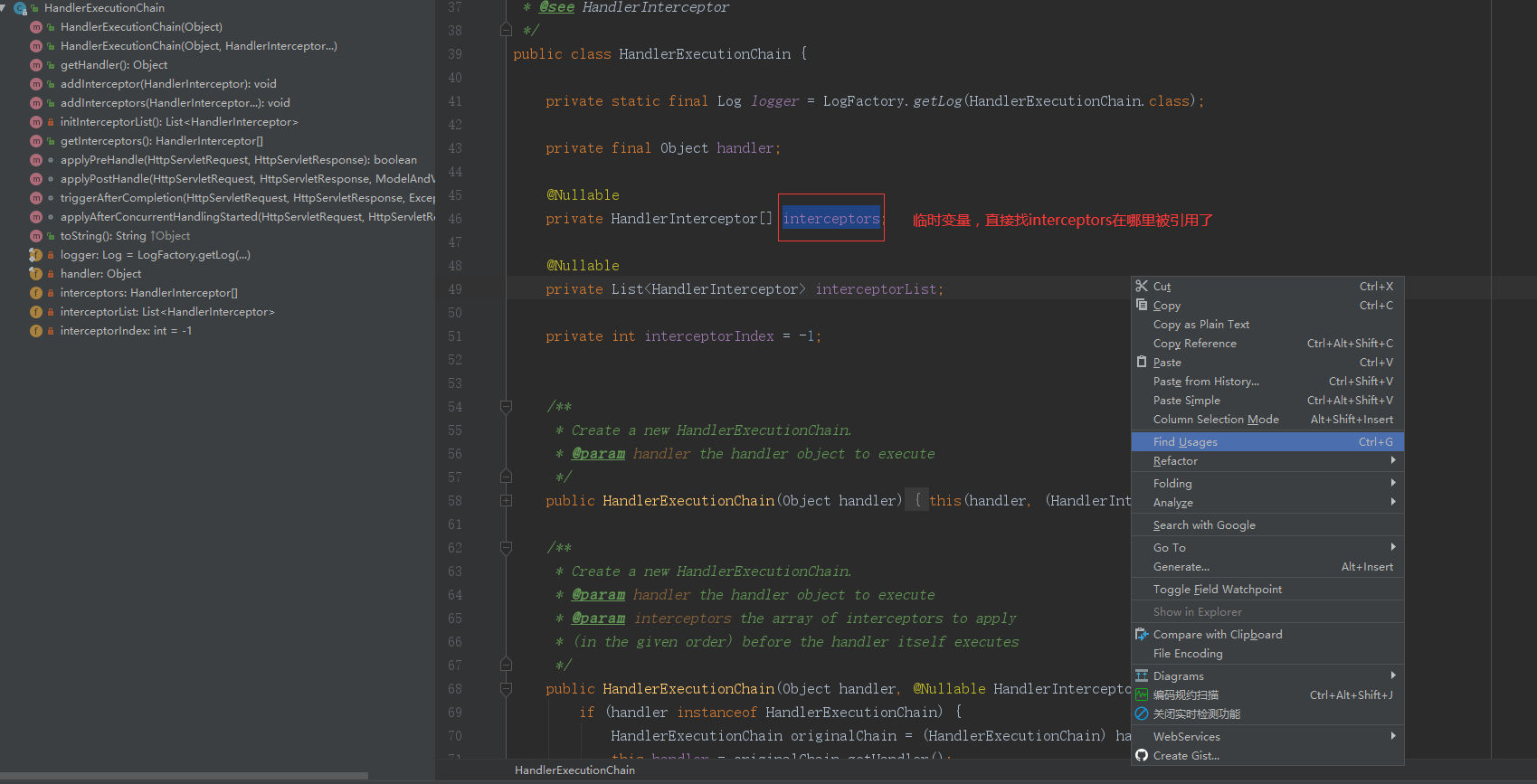Screen dimensions: 1537x784
Task: Select triggerAfterCompletion method in structure
Action: (248, 198)
